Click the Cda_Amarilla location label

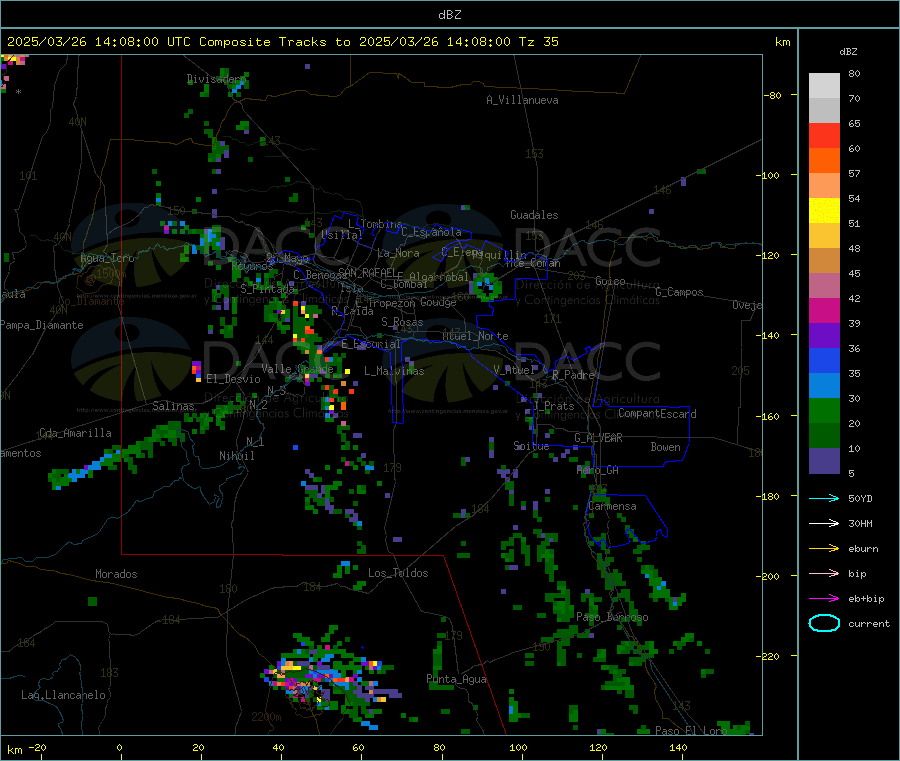click(75, 433)
